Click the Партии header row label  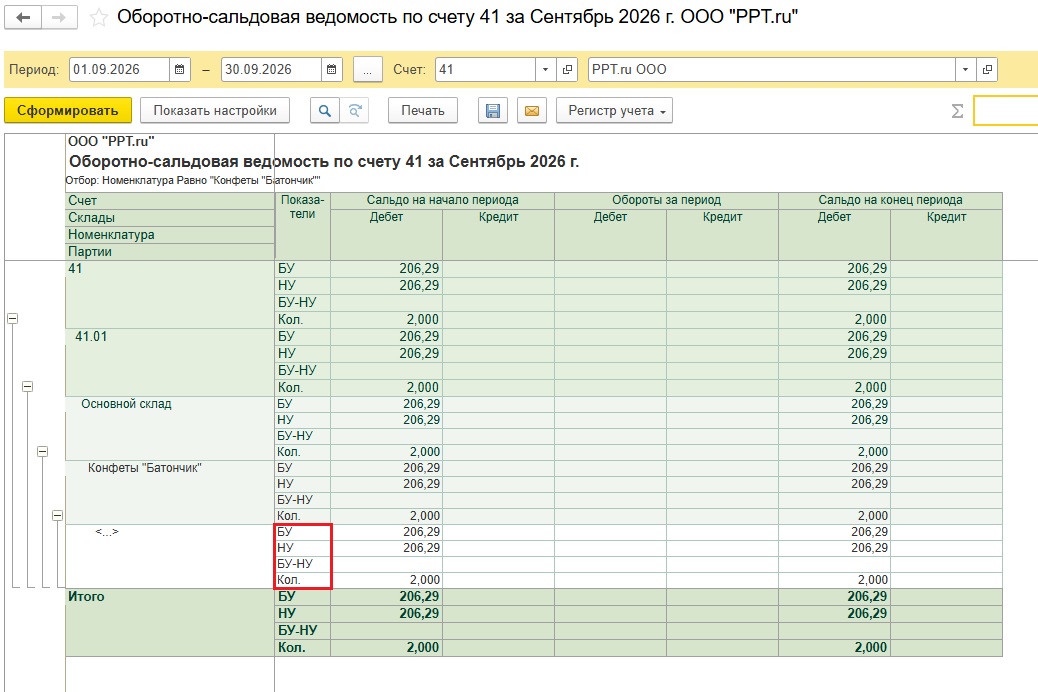(x=90, y=252)
